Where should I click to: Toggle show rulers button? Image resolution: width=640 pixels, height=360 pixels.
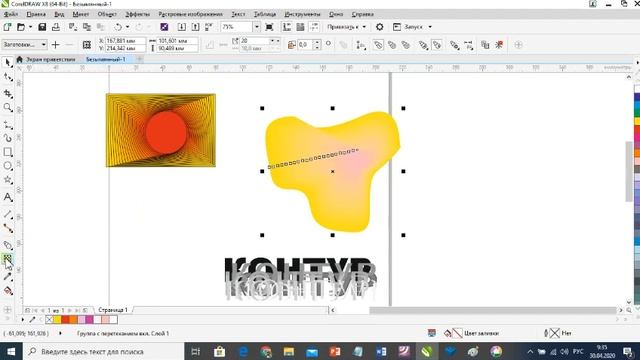287,27
